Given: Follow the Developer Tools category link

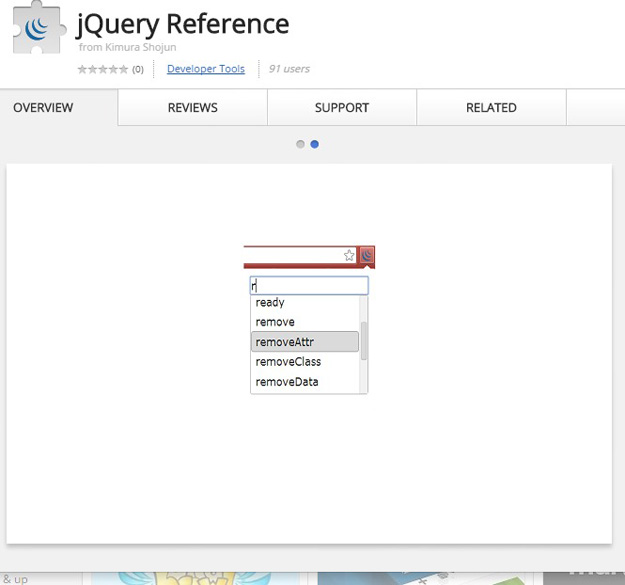Looking at the screenshot, I should [x=206, y=69].
